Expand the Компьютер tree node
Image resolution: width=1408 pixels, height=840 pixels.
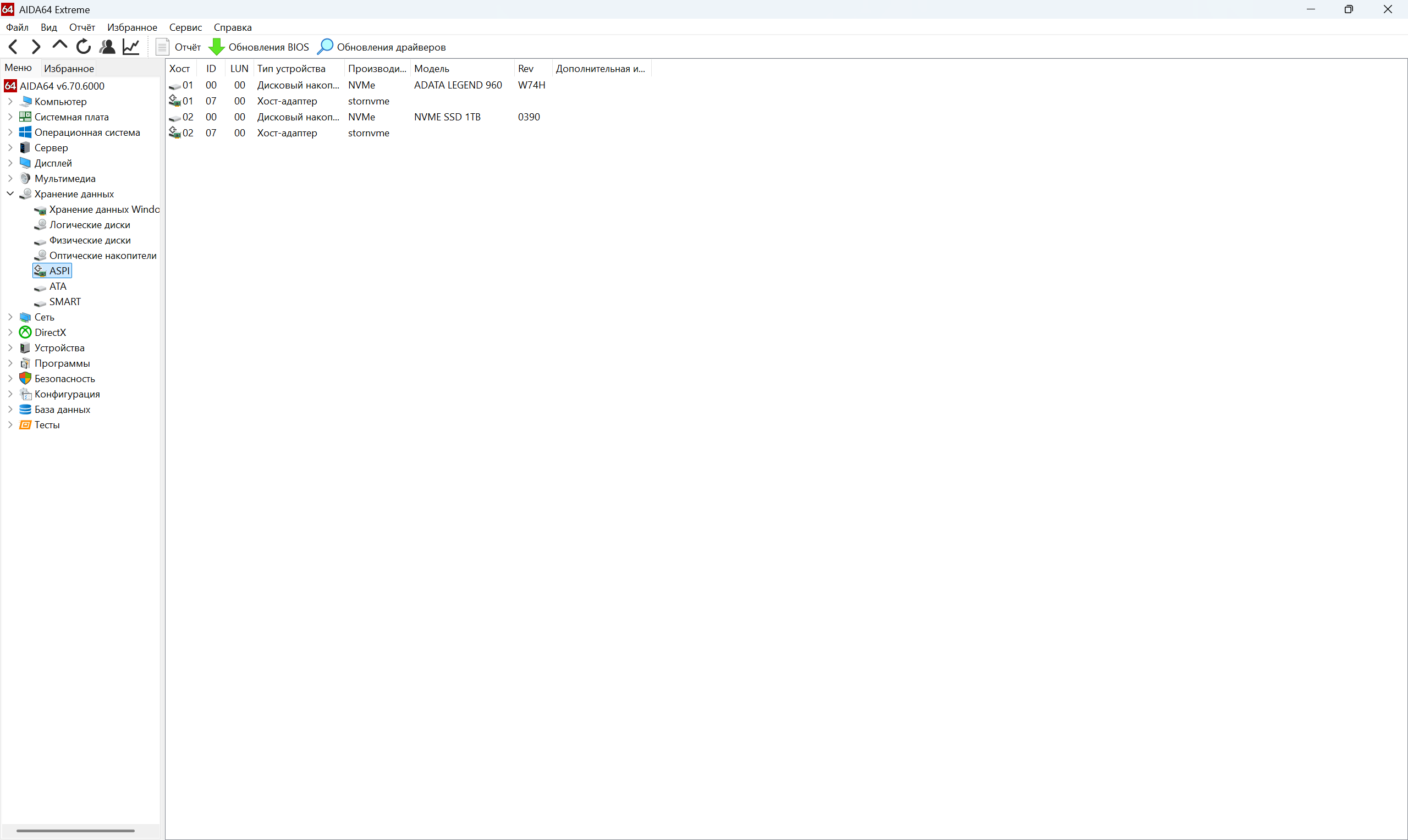coord(10,101)
